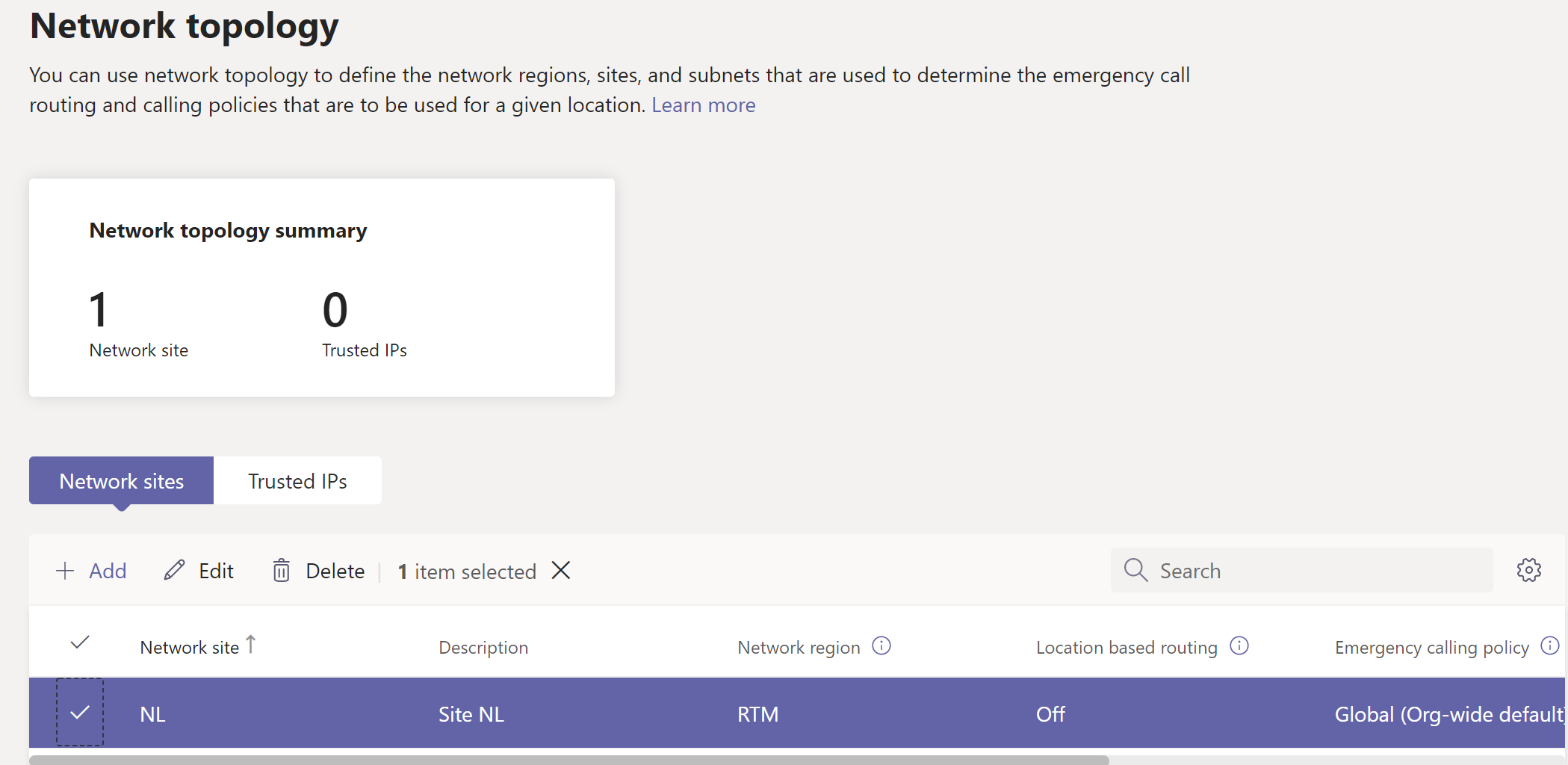The image size is (1568, 765).
Task: Toggle the select-all header checkmark
Action: pos(80,642)
